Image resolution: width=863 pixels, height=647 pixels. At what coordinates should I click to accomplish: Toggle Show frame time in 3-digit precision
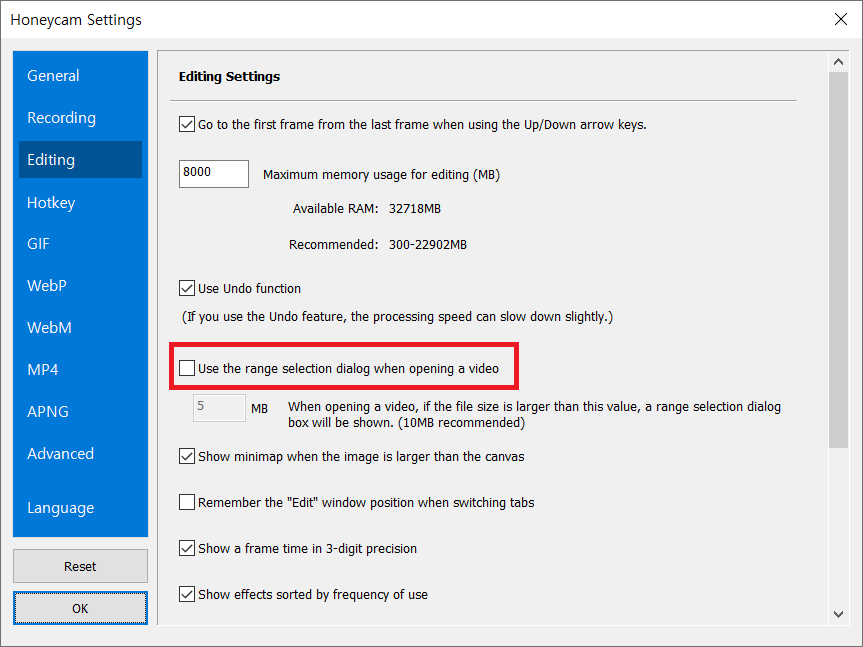point(187,548)
